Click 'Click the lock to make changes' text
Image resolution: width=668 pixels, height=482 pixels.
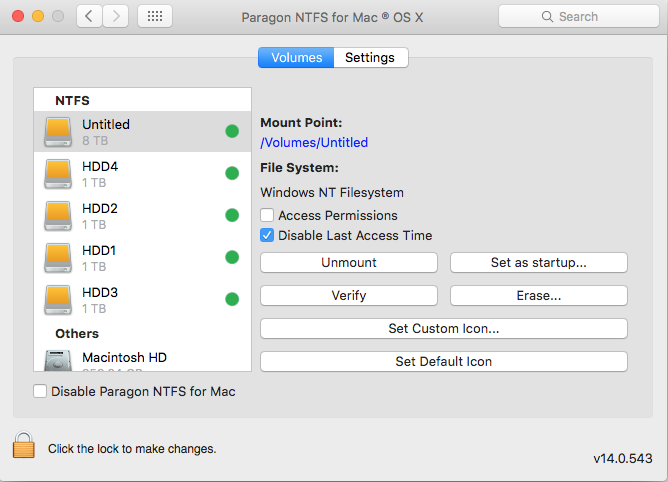pyautogui.click(x=132, y=449)
